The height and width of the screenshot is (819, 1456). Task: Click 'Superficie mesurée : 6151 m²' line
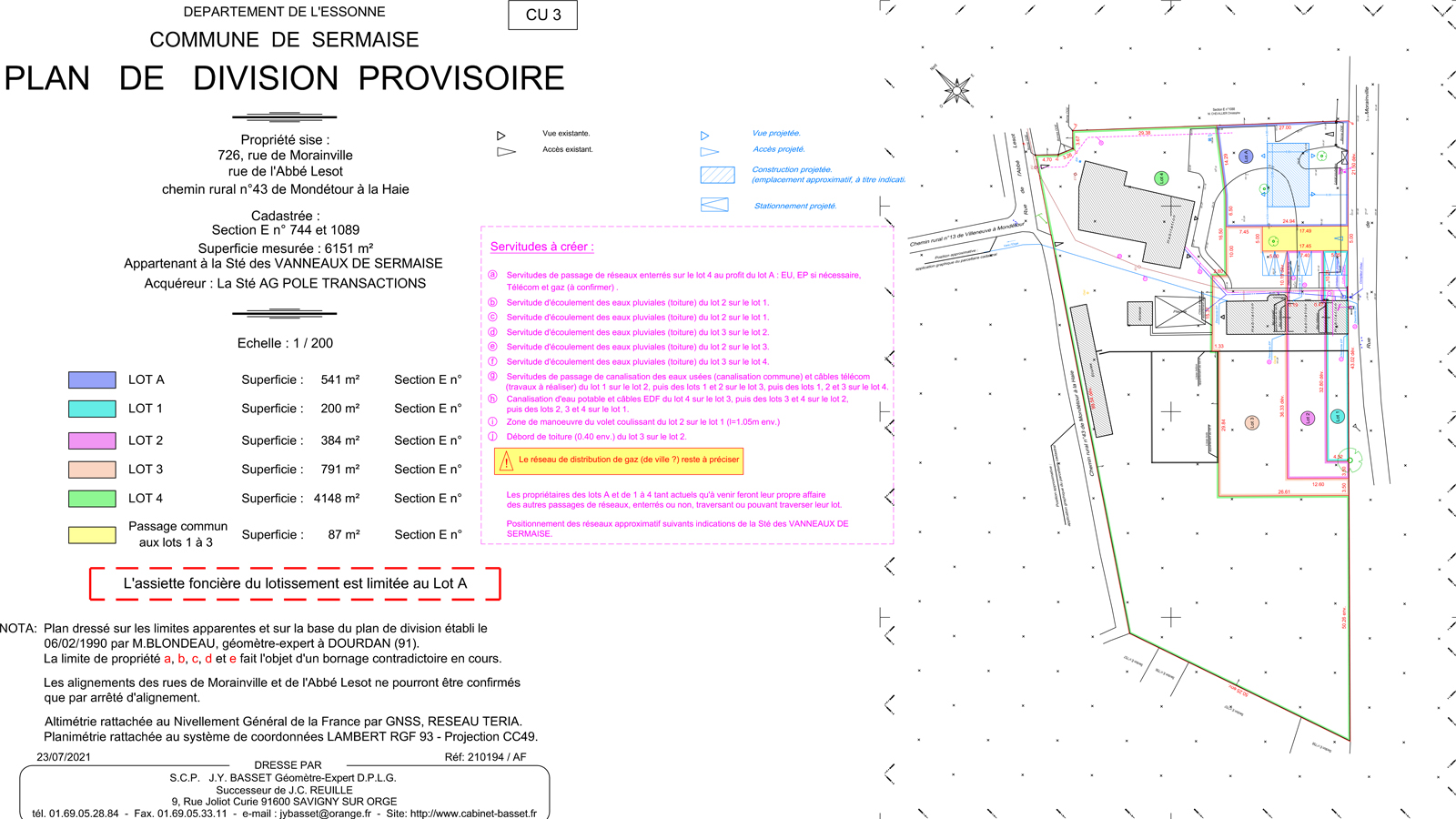pyautogui.click(x=285, y=248)
